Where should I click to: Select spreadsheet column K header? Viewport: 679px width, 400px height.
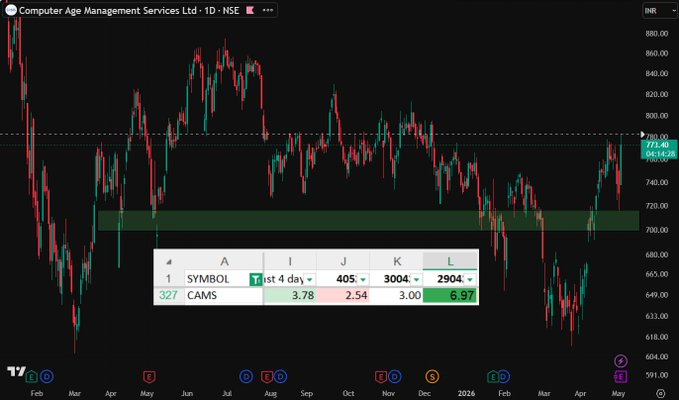(396, 261)
